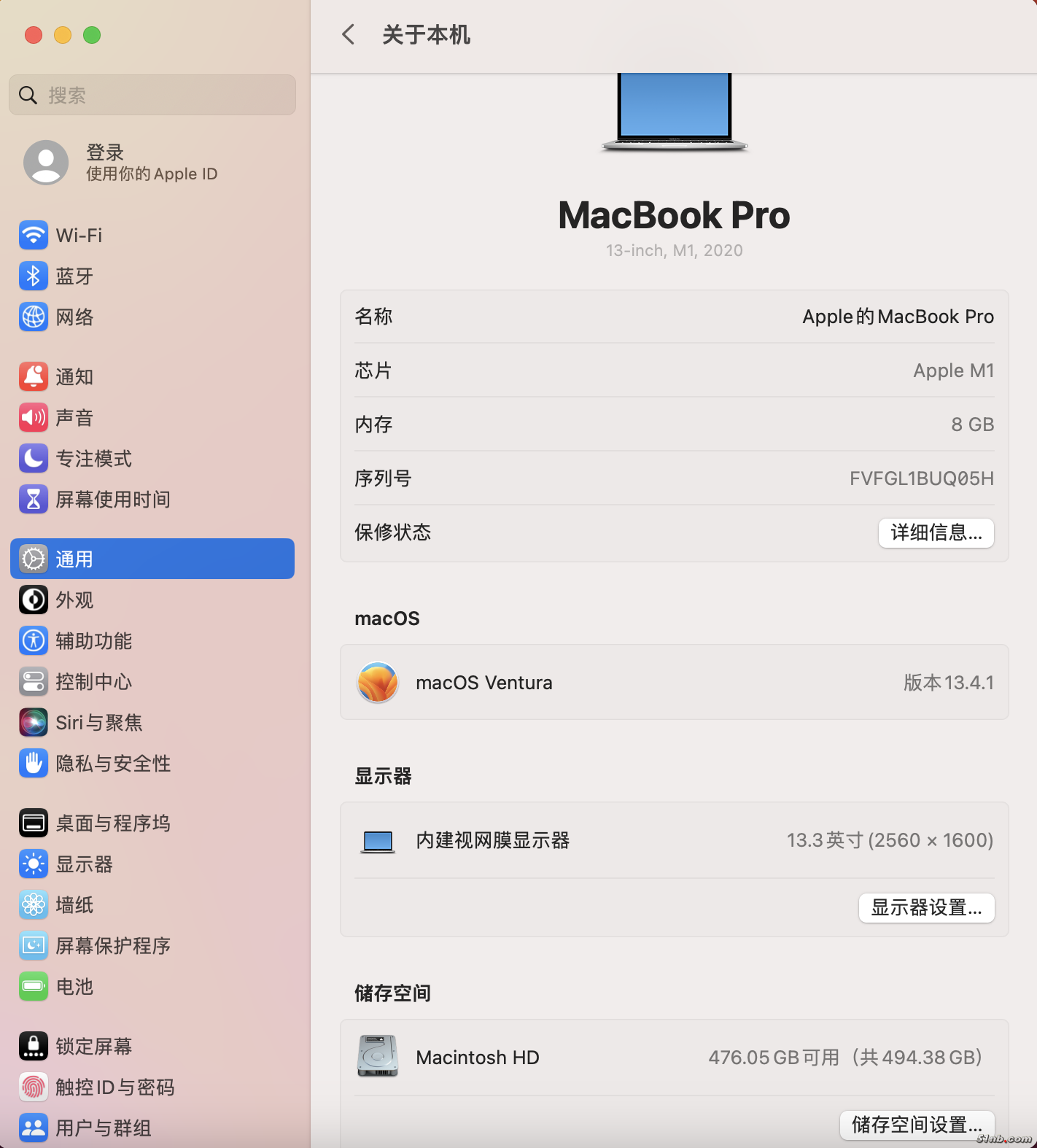Click the MacBook Pro laptop image

point(675,112)
